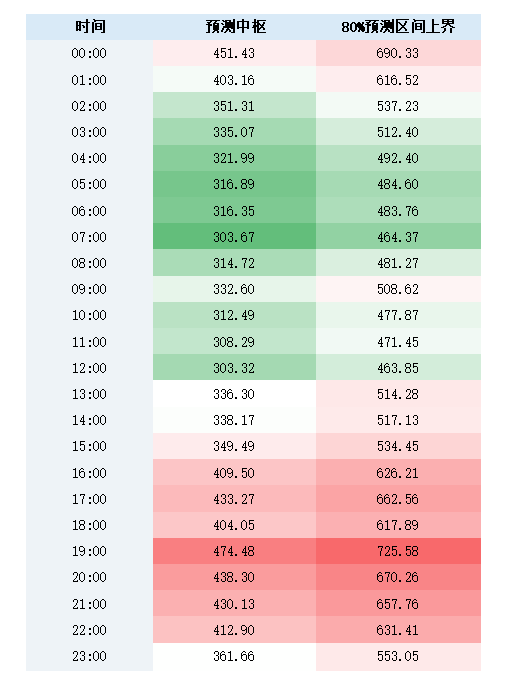The width and height of the screenshot is (506, 691).
Task: Click the 80%预测区间上界 header
Action: click(398, 27)
